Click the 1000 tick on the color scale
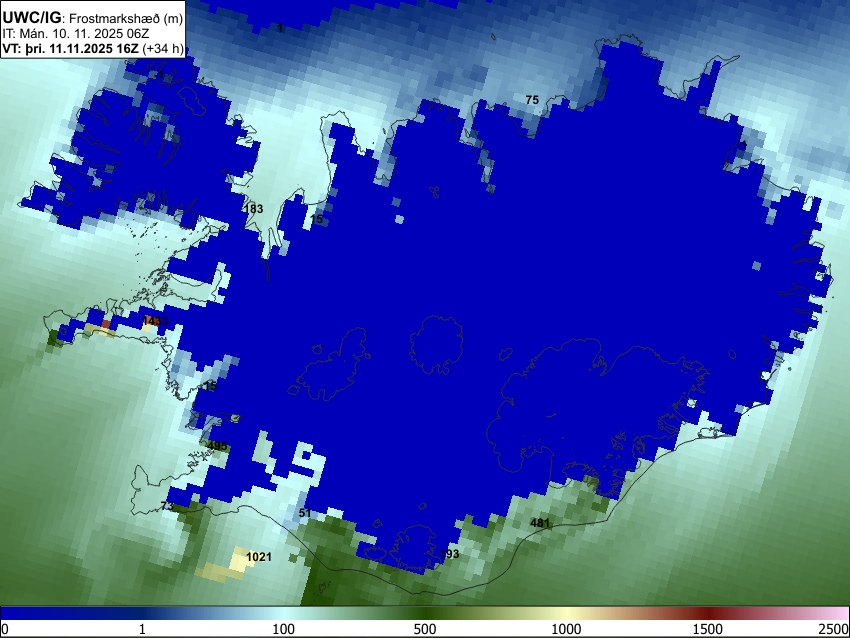 tap(566, 629)
